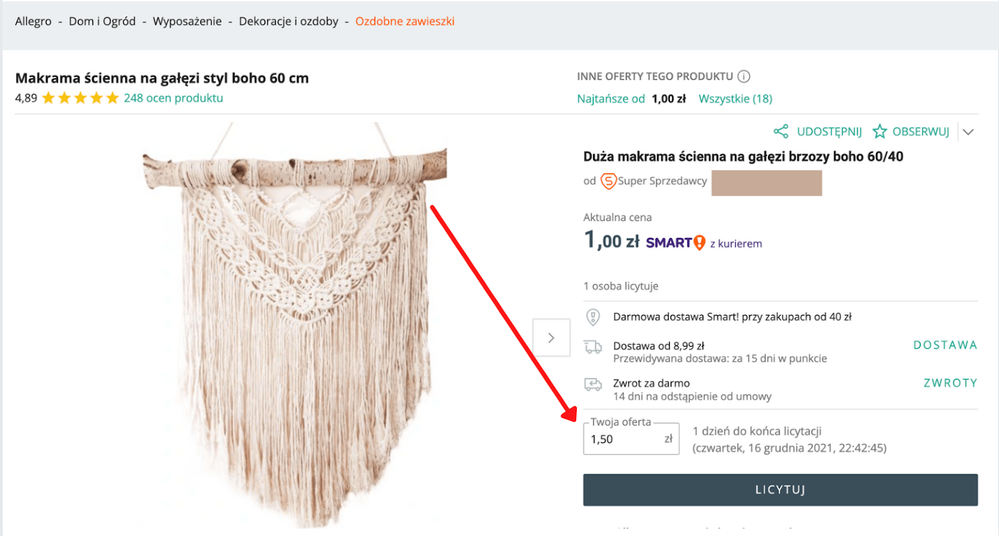Viewport: 999px width, 536px height.
Task: Click the info icon beside Inne oferty
Action: (x=744, y=77)
